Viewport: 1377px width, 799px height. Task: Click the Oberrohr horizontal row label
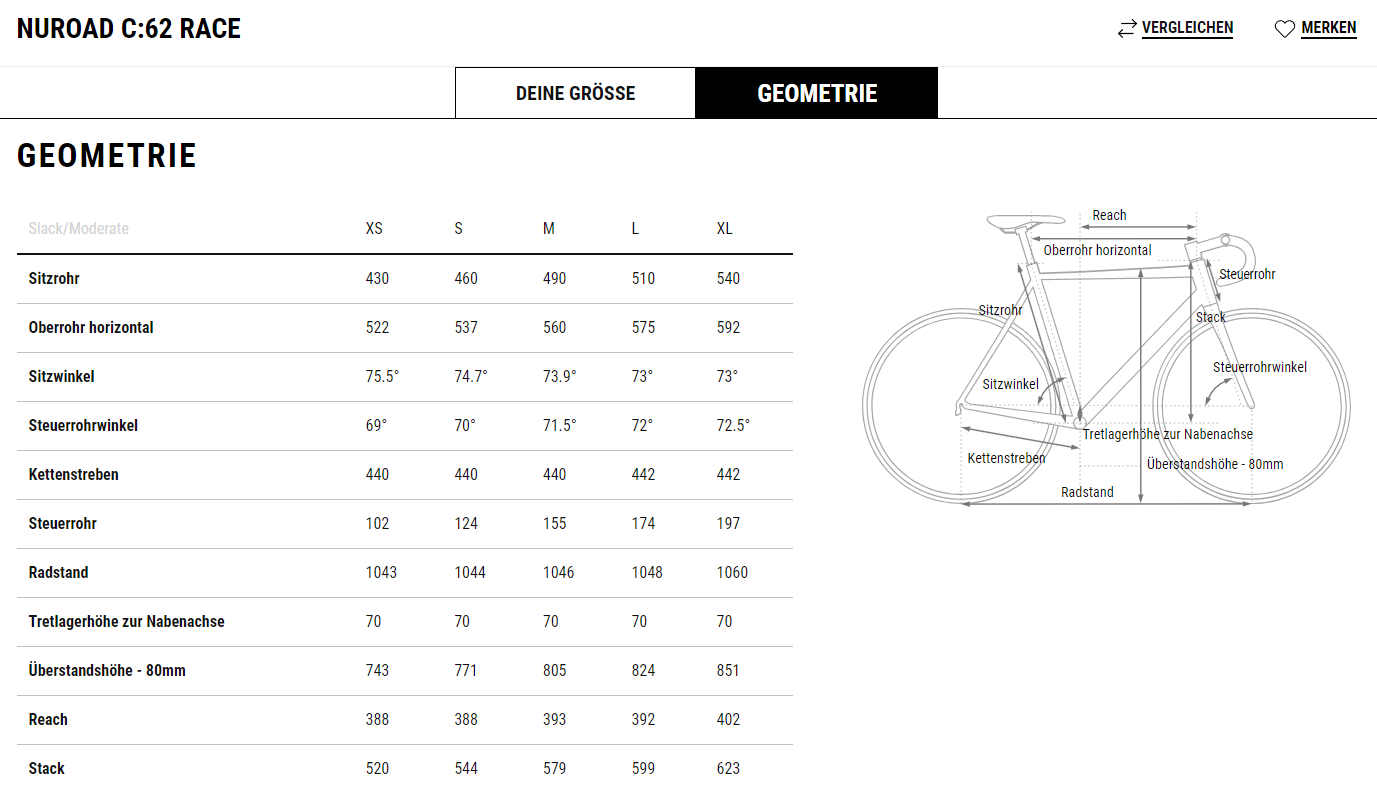point(91,327)
